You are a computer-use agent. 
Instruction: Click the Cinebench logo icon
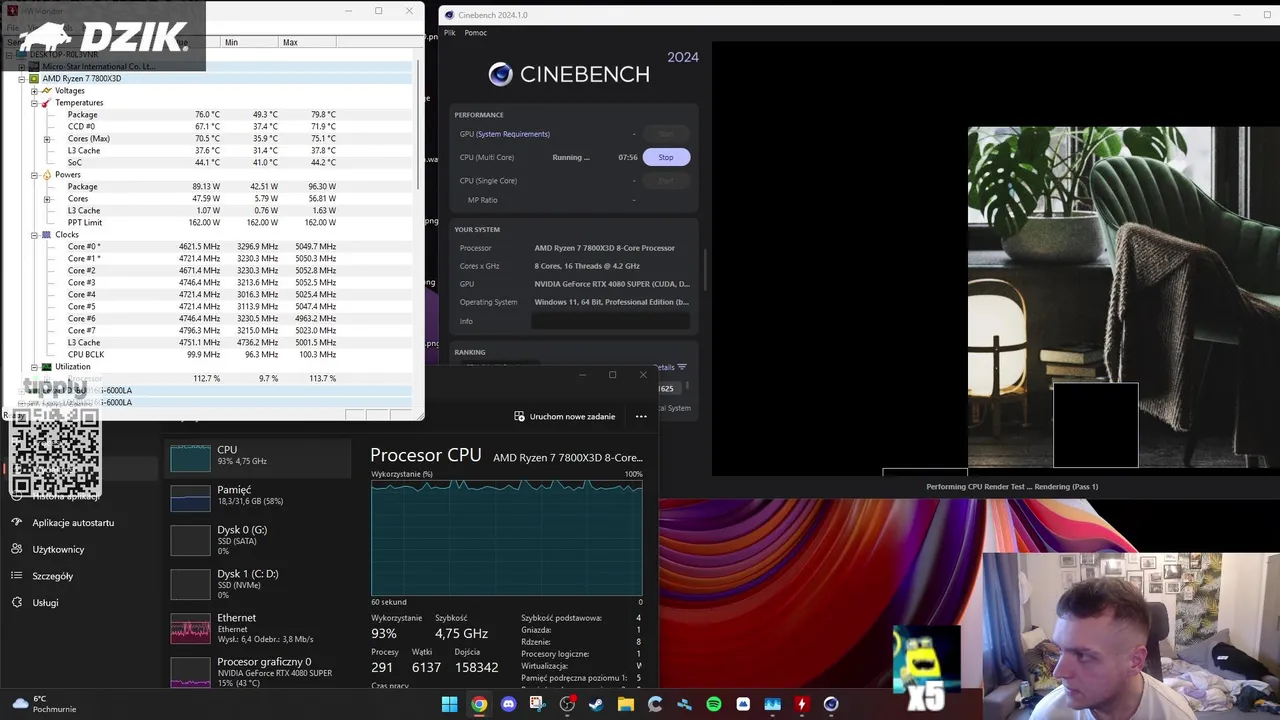coord(500,74)
